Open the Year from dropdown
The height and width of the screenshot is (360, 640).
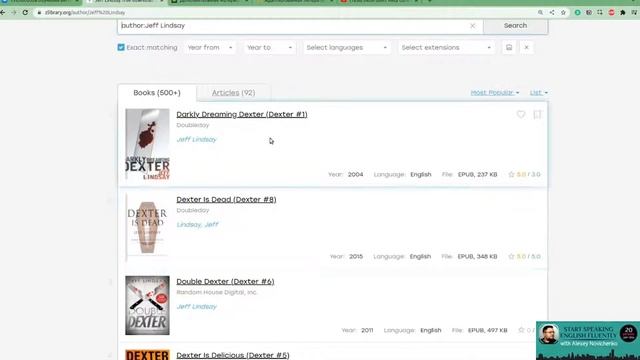pos(210,48)
